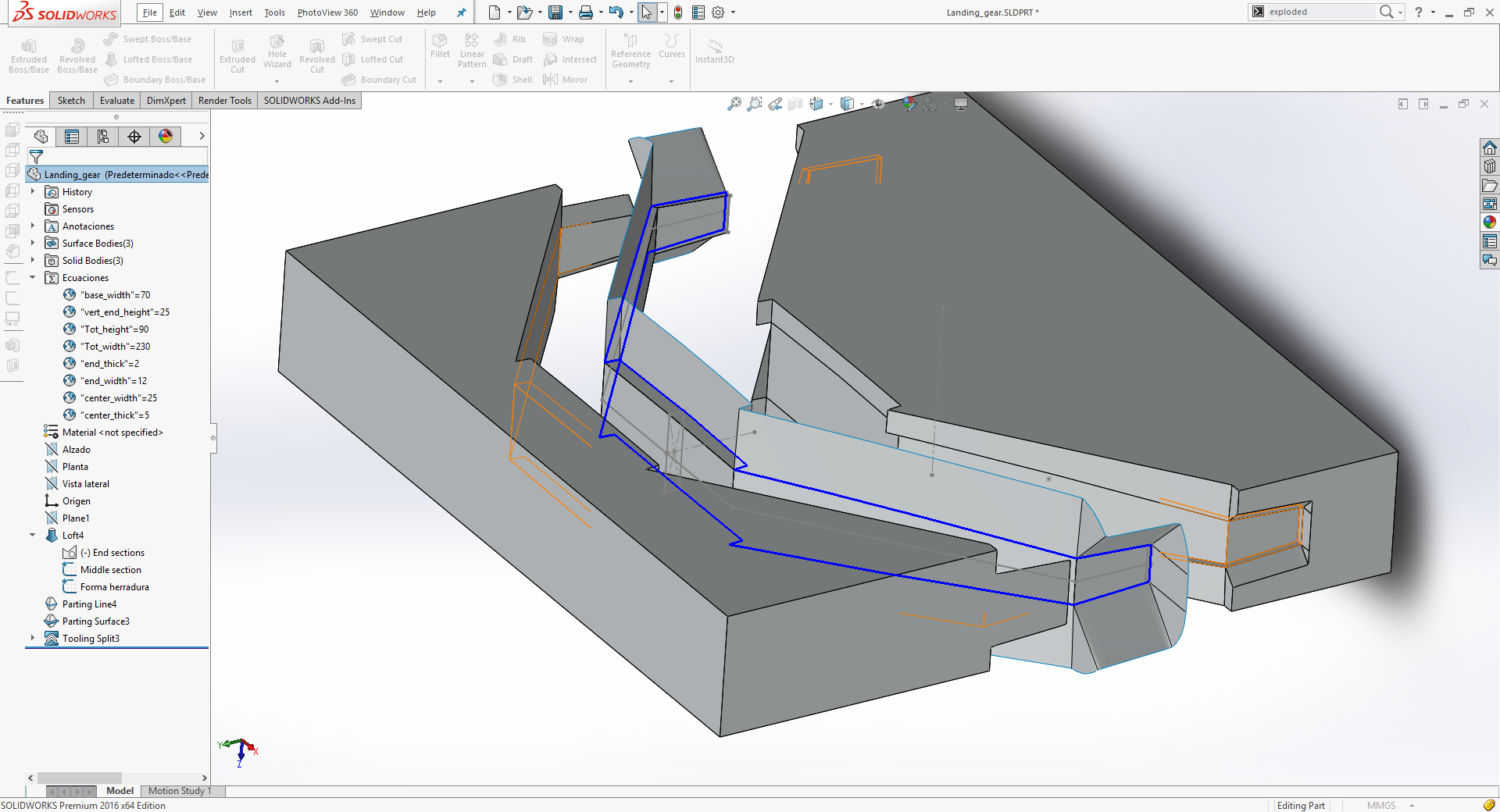This screenshot has width=1500, height=812.
Task: Click the New document icon
Action: [x=494, y=12]
